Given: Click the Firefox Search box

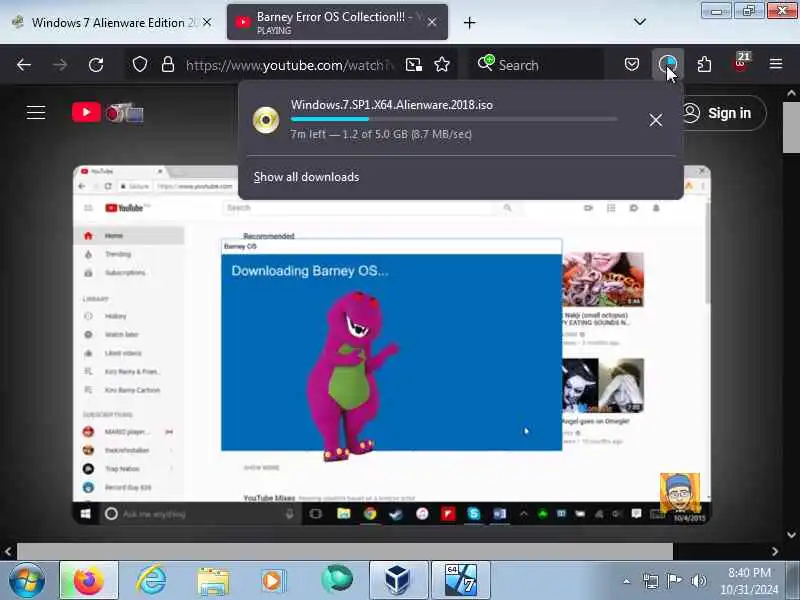Looking at the screenshot, I should pyautogui.click(x=536, y=65).
